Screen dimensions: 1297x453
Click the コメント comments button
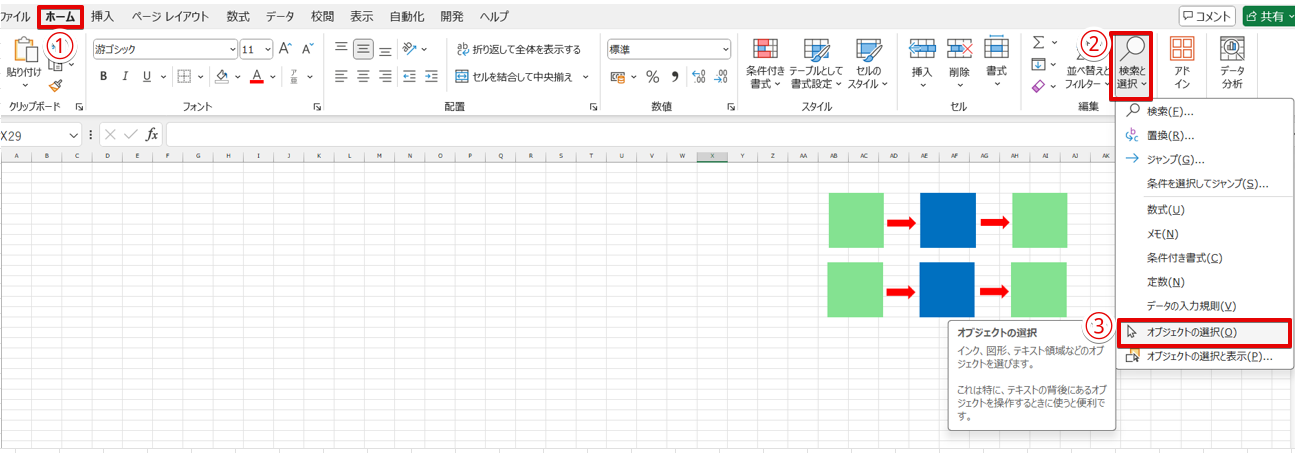point(1207,16)
